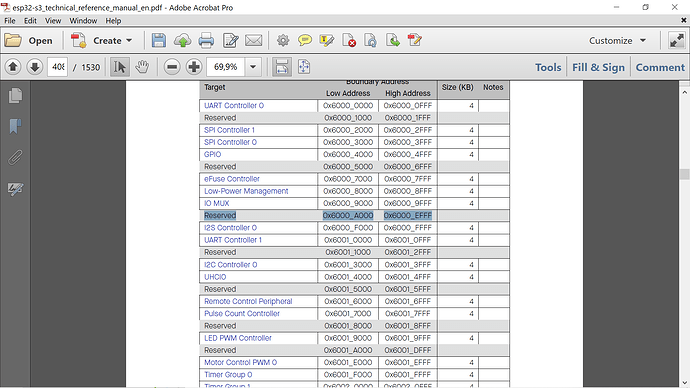This screenshot has width=690, height=388.
Task: Click the highlighted address 0x6000_A000
Action: (348, 216)
